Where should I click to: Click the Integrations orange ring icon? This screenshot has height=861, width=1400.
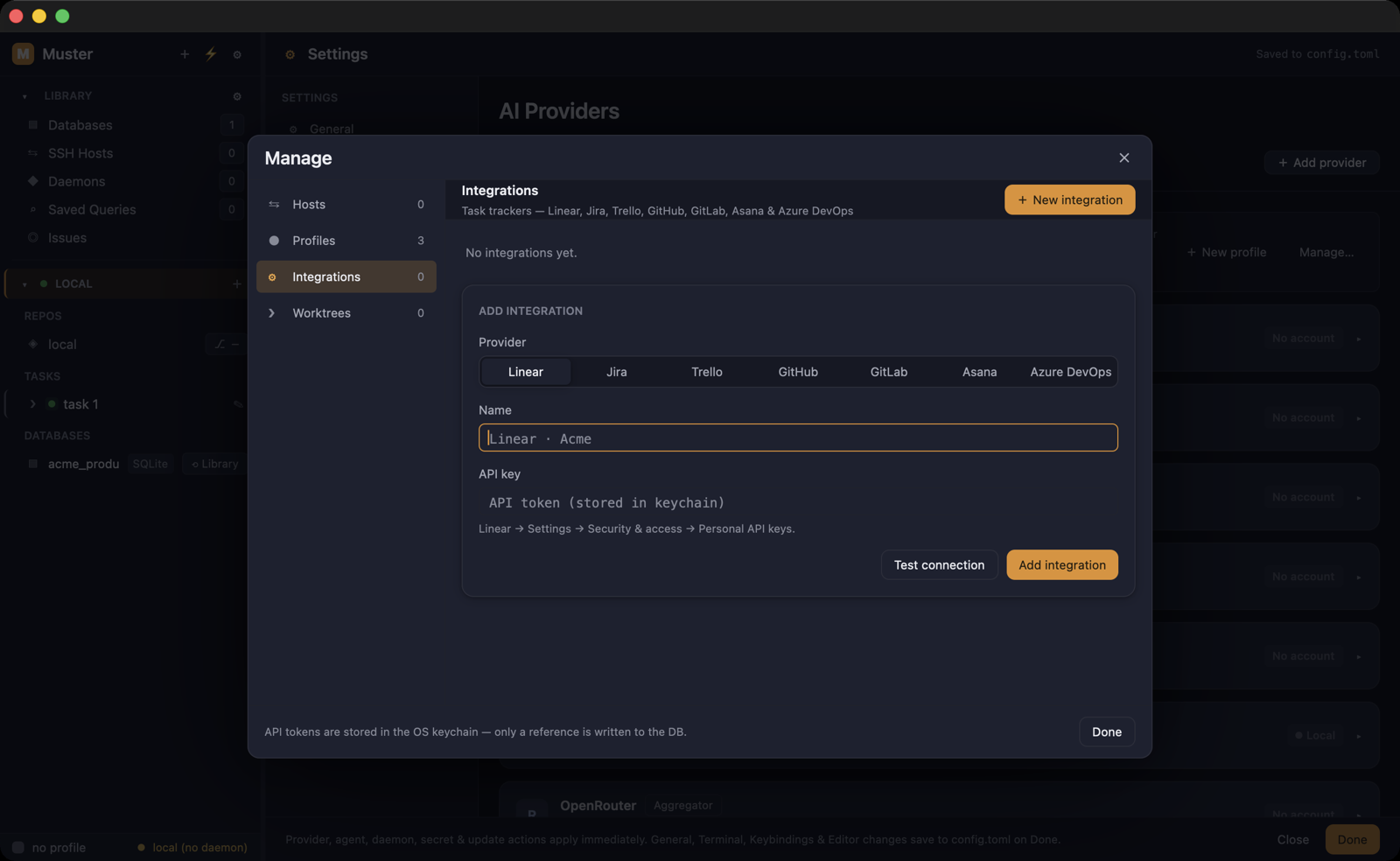tap(272, 276)
